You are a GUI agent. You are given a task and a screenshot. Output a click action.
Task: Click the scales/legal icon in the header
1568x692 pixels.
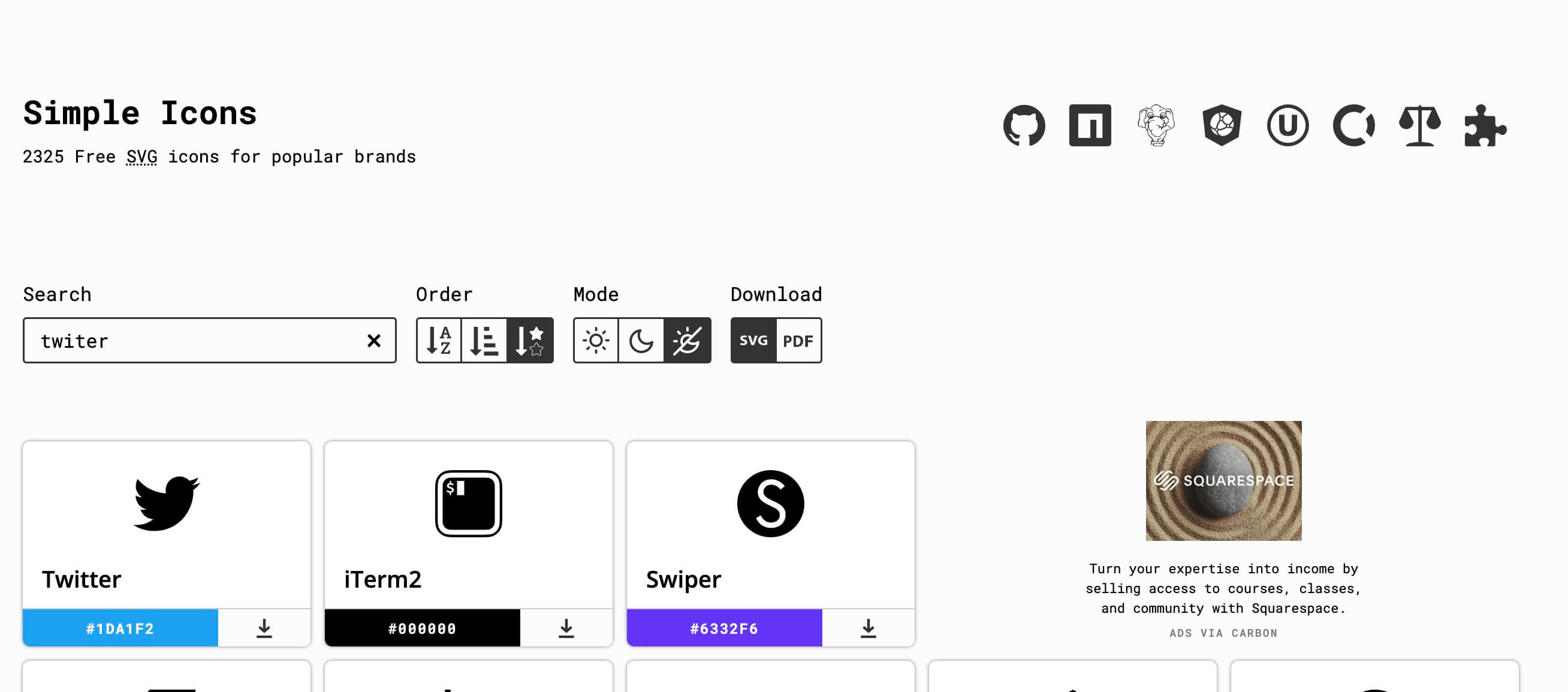pos(1418,124)
